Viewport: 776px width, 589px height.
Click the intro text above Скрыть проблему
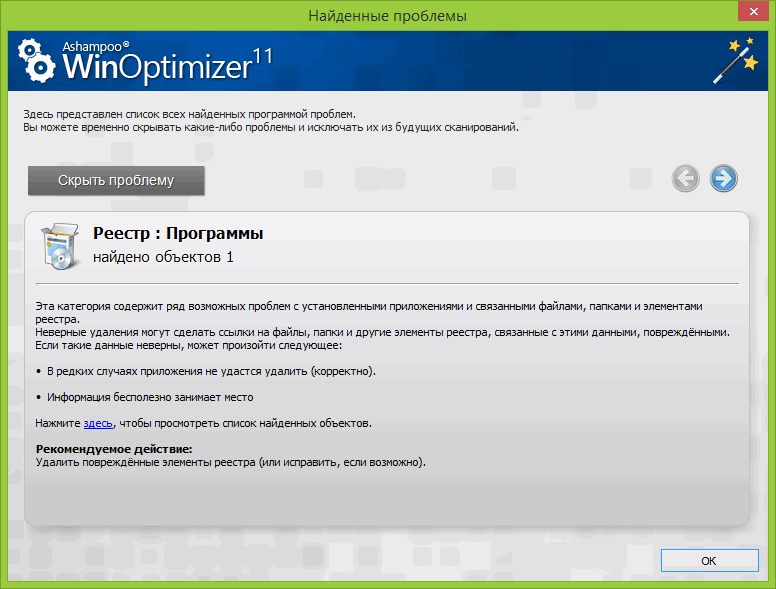point(270,121)
